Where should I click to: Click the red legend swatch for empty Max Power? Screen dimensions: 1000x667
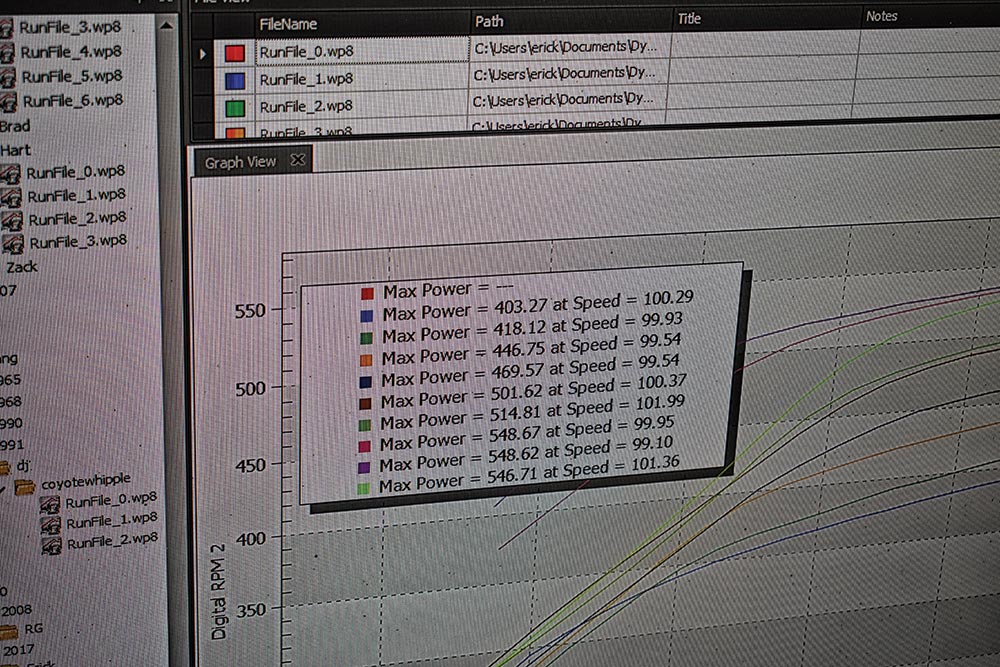(367, 293)
